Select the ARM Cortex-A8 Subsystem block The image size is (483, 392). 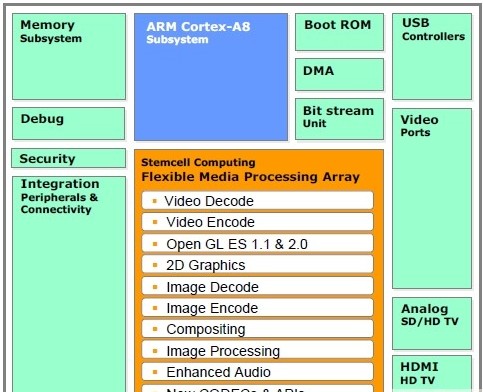click(211, 77)
